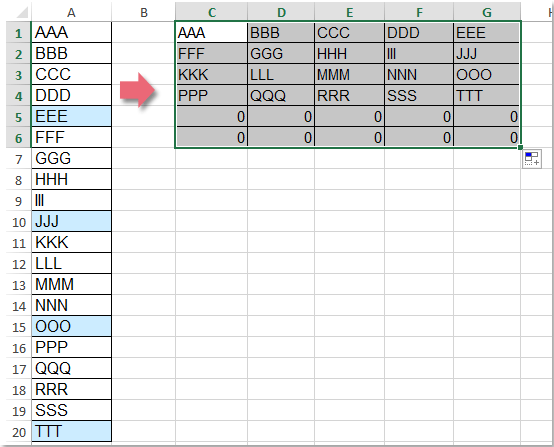This screenshot has width=554, height=447.
Task: Click the red arrow shape
Action: click(137, 90)
